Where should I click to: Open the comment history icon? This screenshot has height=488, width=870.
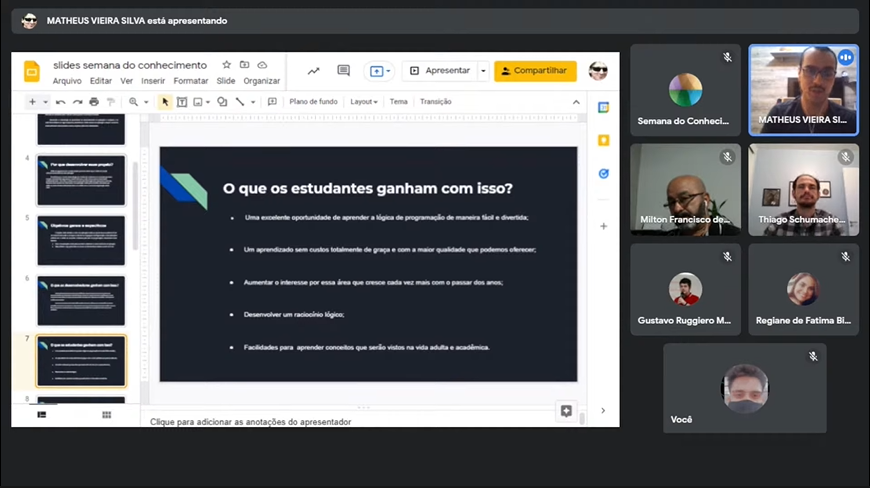343,71
